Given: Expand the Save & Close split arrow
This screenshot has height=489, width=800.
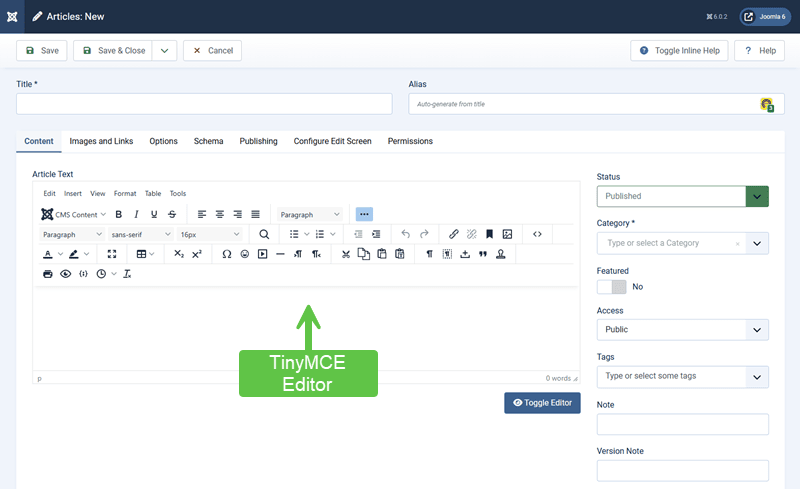Looking at the screenshot, I should [x=164, y=51].
